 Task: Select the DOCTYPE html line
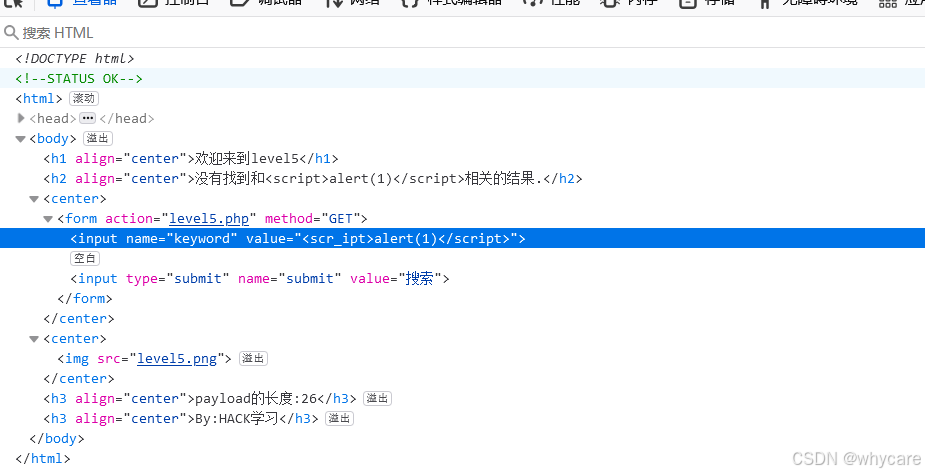[75, 58]
